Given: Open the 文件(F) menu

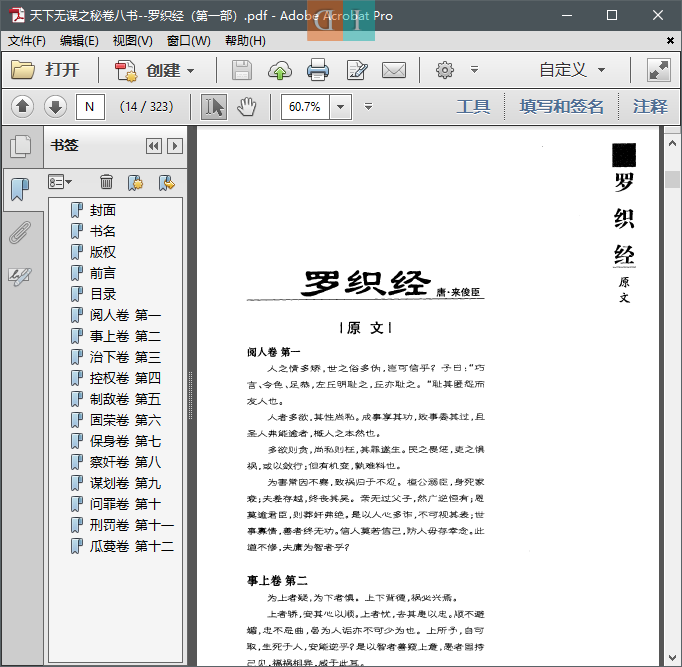Looking at the screenshot, I should click(27, 41).
